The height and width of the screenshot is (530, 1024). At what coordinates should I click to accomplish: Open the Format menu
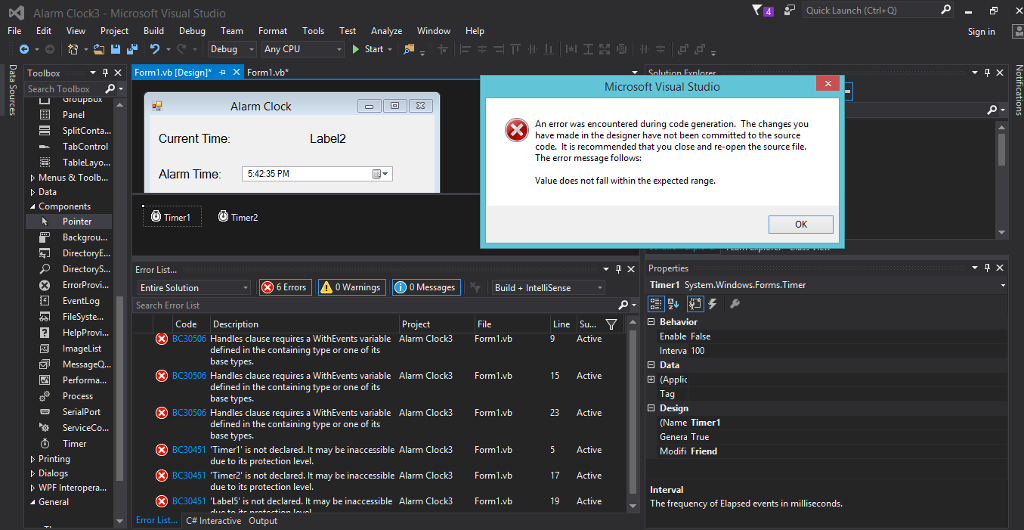point(272,31)
